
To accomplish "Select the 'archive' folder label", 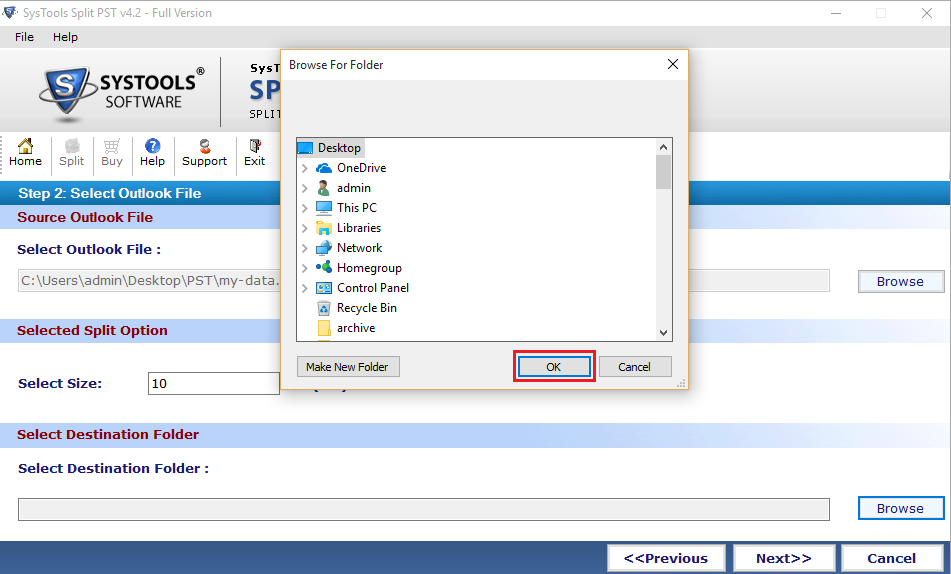I will 356,328.
